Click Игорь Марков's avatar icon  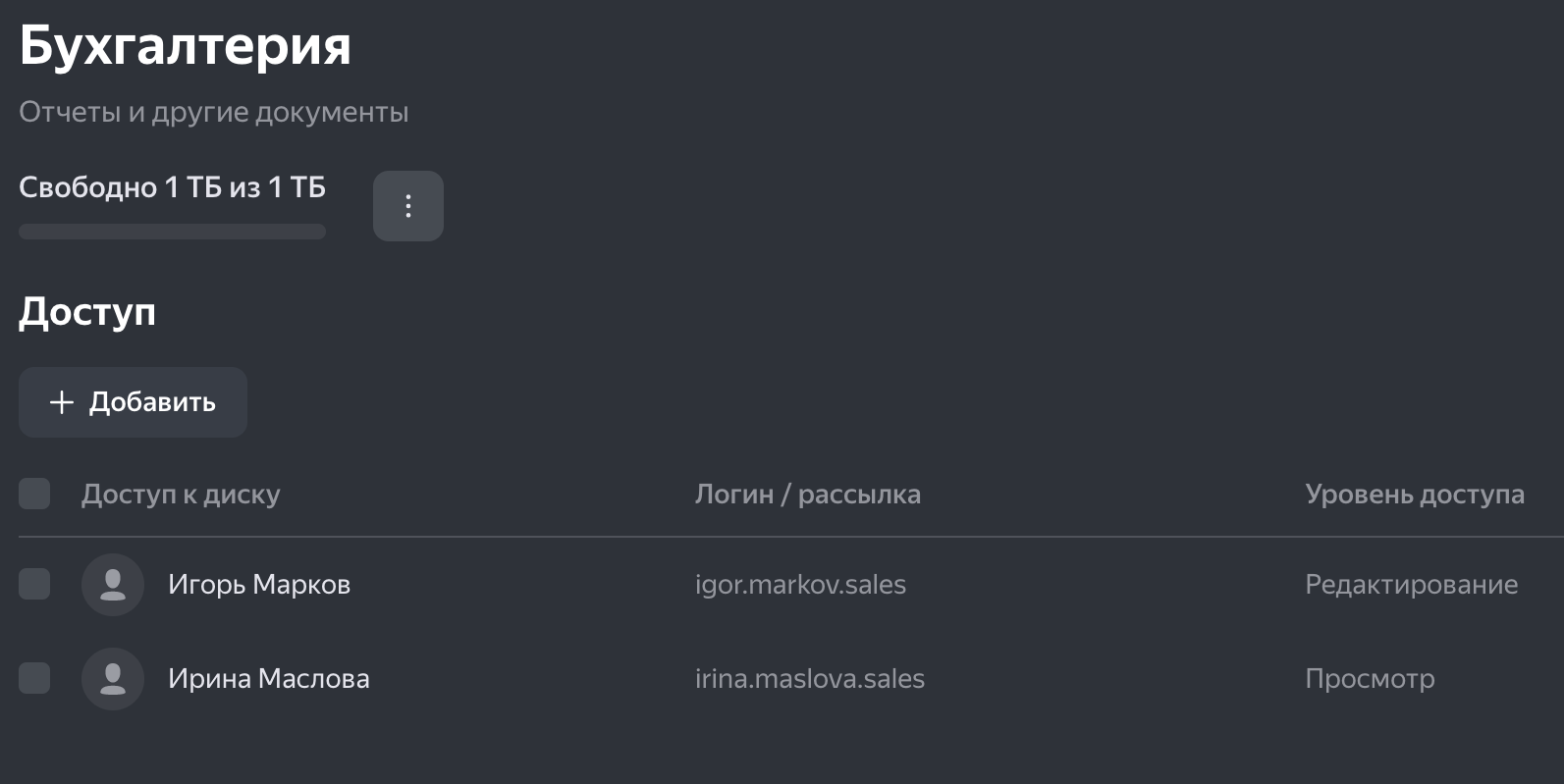(x=113, y=585)
